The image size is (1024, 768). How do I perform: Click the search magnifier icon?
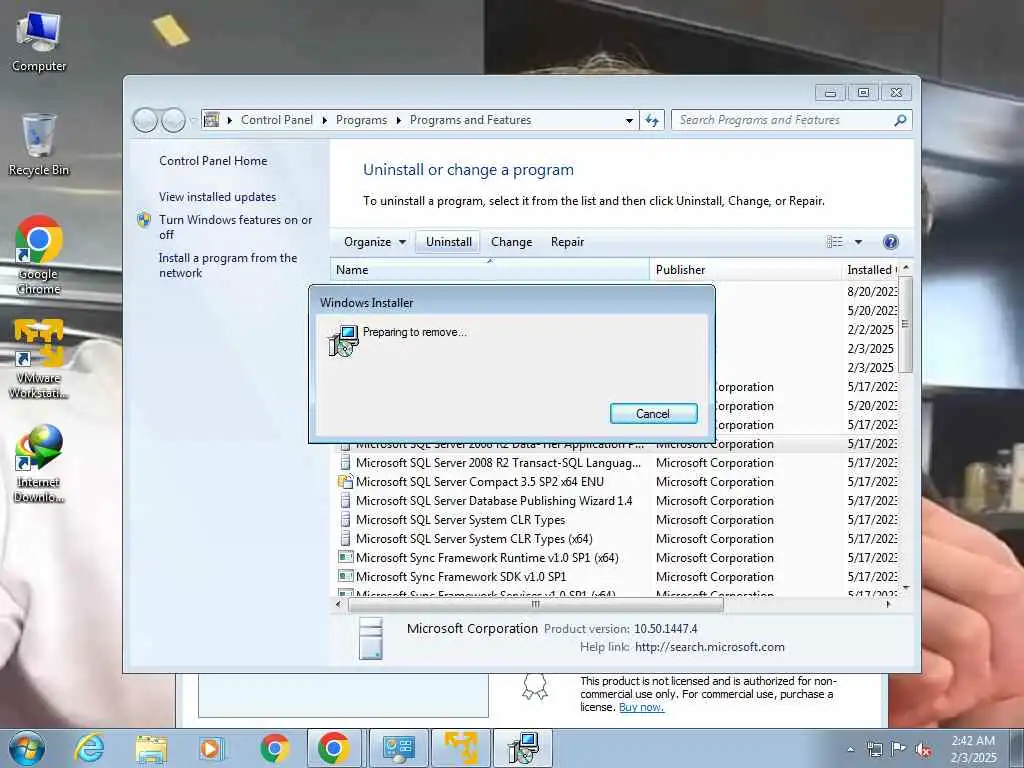900,120
